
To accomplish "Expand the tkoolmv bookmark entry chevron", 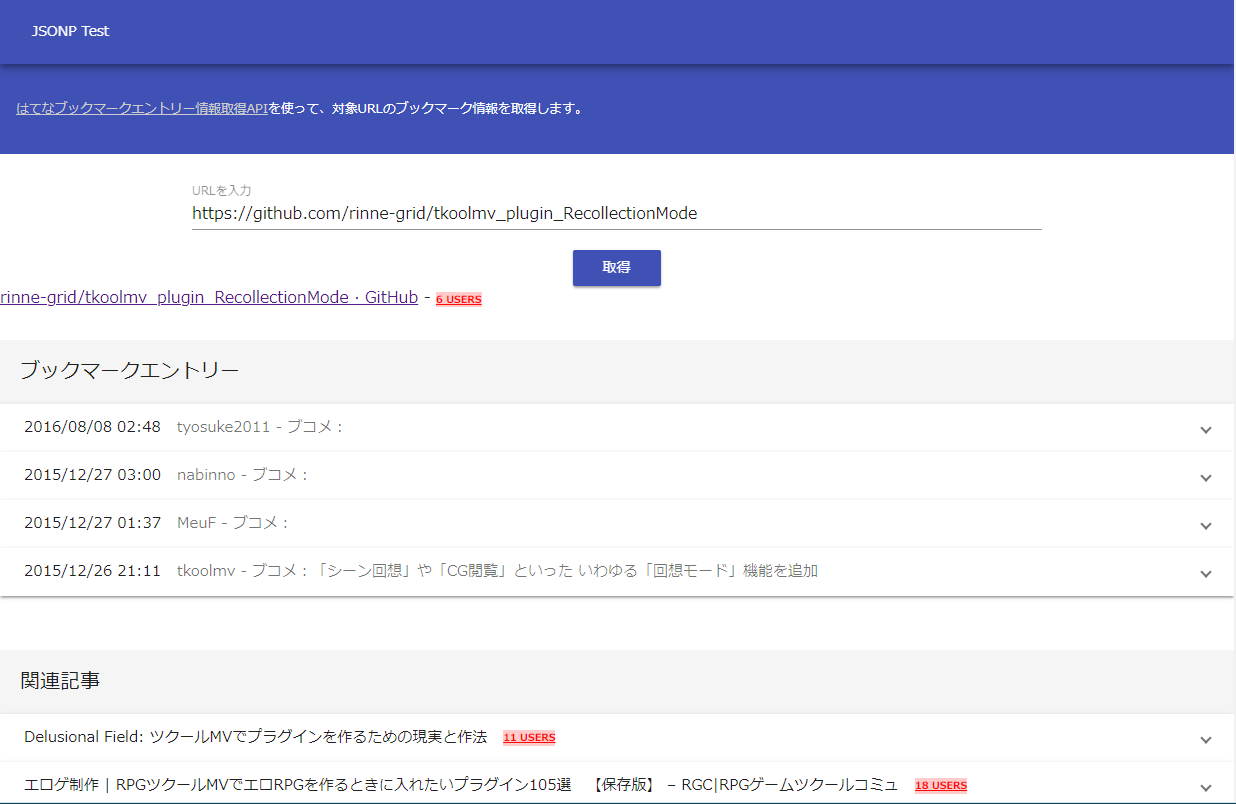I will click(1205, 573).
